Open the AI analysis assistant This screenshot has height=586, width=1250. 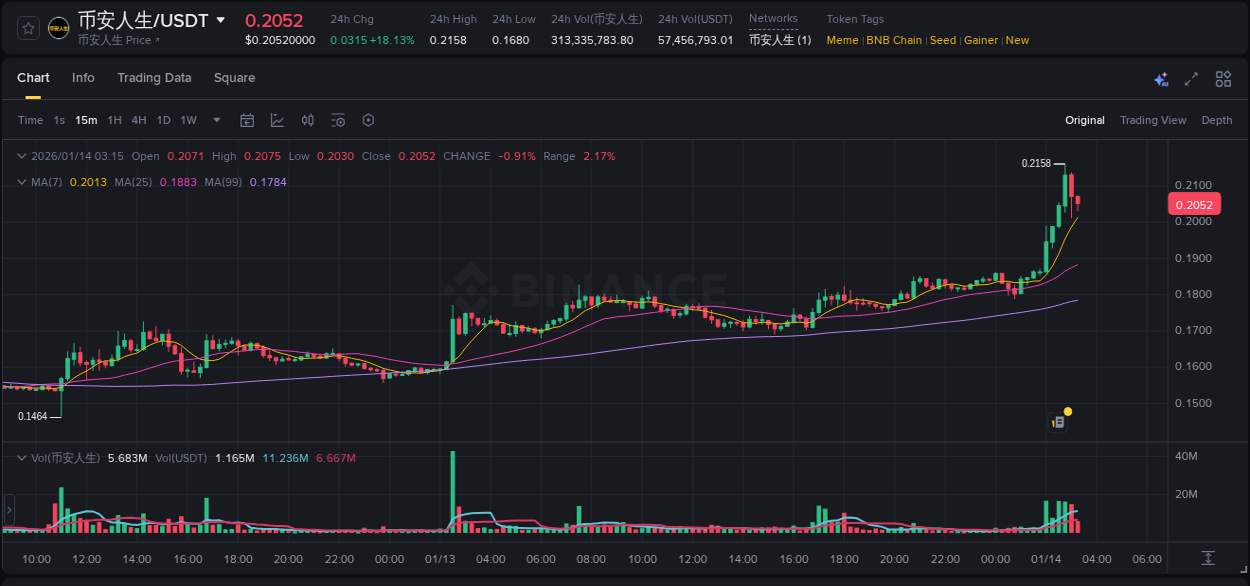click(1160, 78)
